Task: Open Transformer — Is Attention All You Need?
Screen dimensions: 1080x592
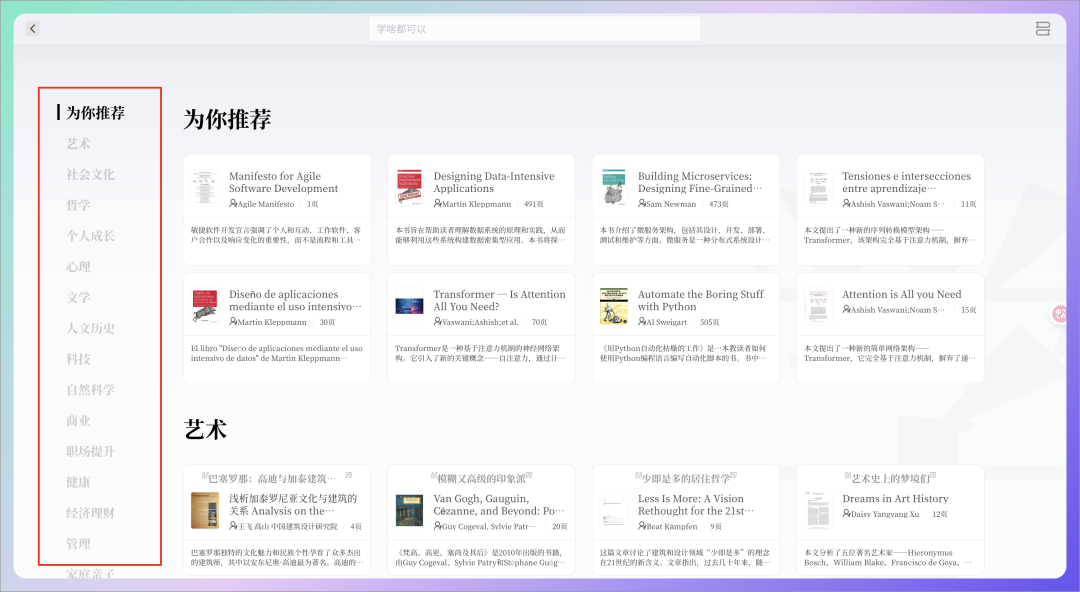Action: [481, 327]
